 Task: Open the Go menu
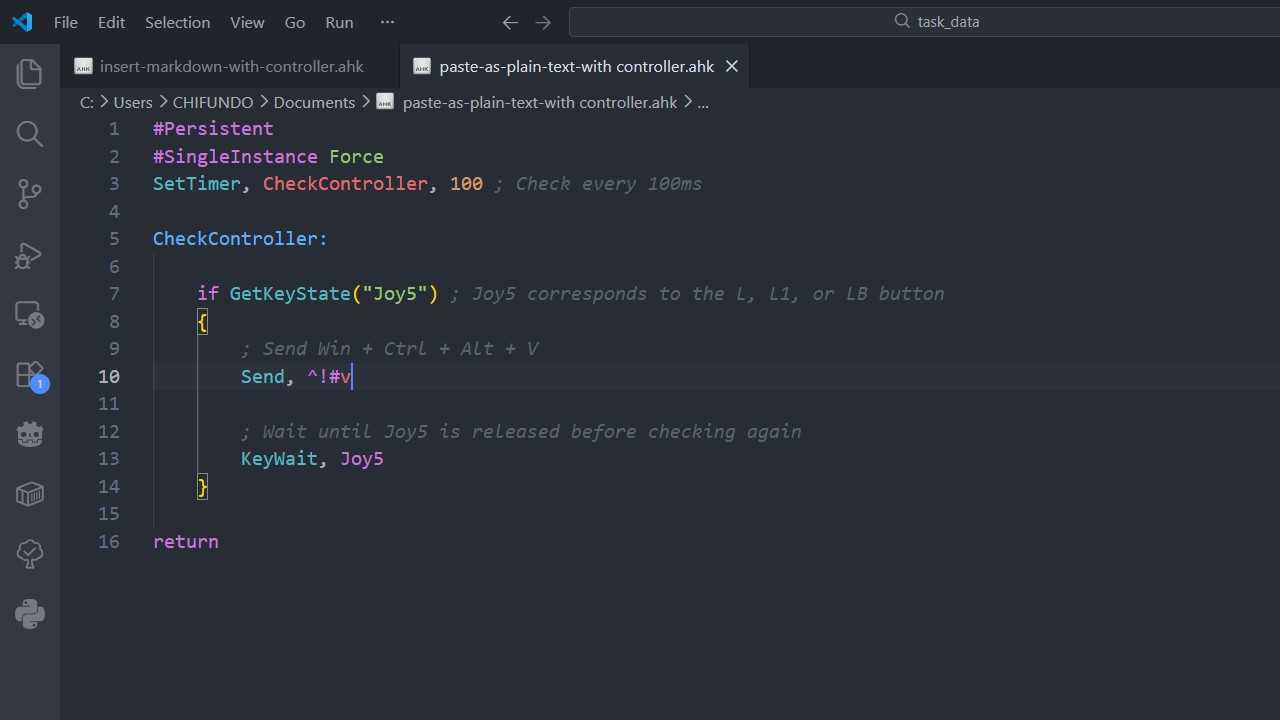(295, 22)
